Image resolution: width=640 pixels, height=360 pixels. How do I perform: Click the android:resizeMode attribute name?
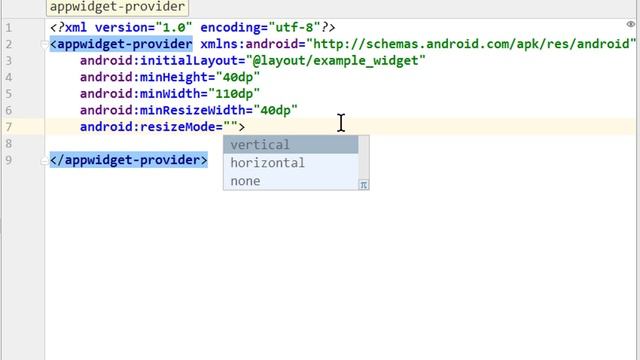(x=148, y=127)
